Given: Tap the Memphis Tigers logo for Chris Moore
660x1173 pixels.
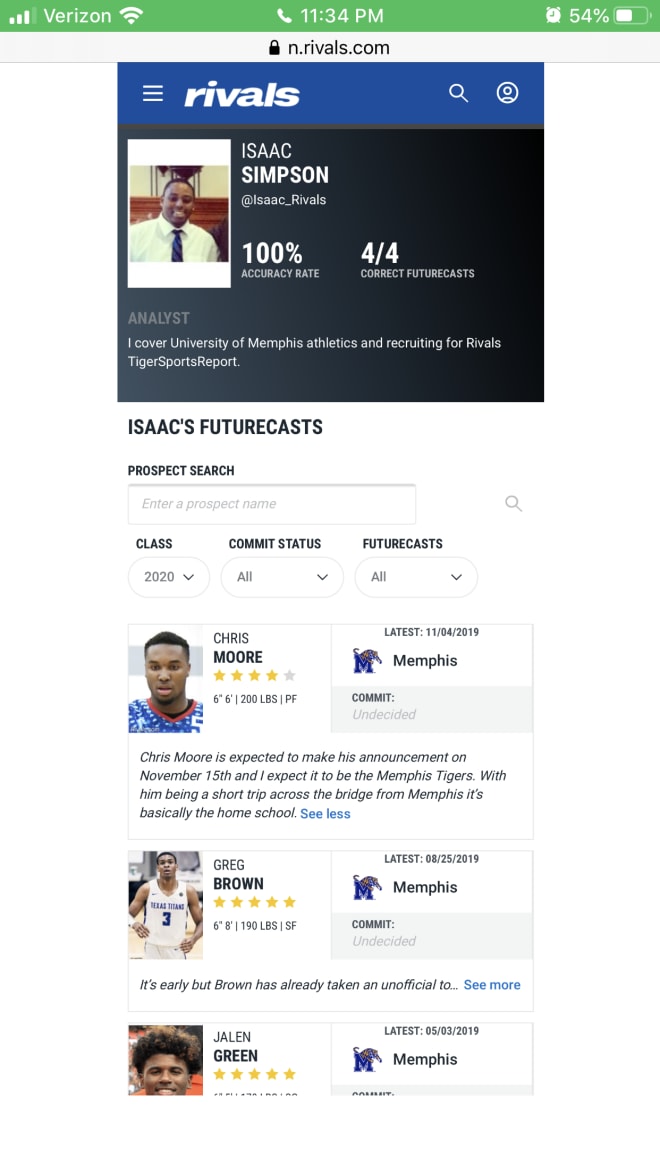Looking at the screenshot, I should (x=367, y=661).
